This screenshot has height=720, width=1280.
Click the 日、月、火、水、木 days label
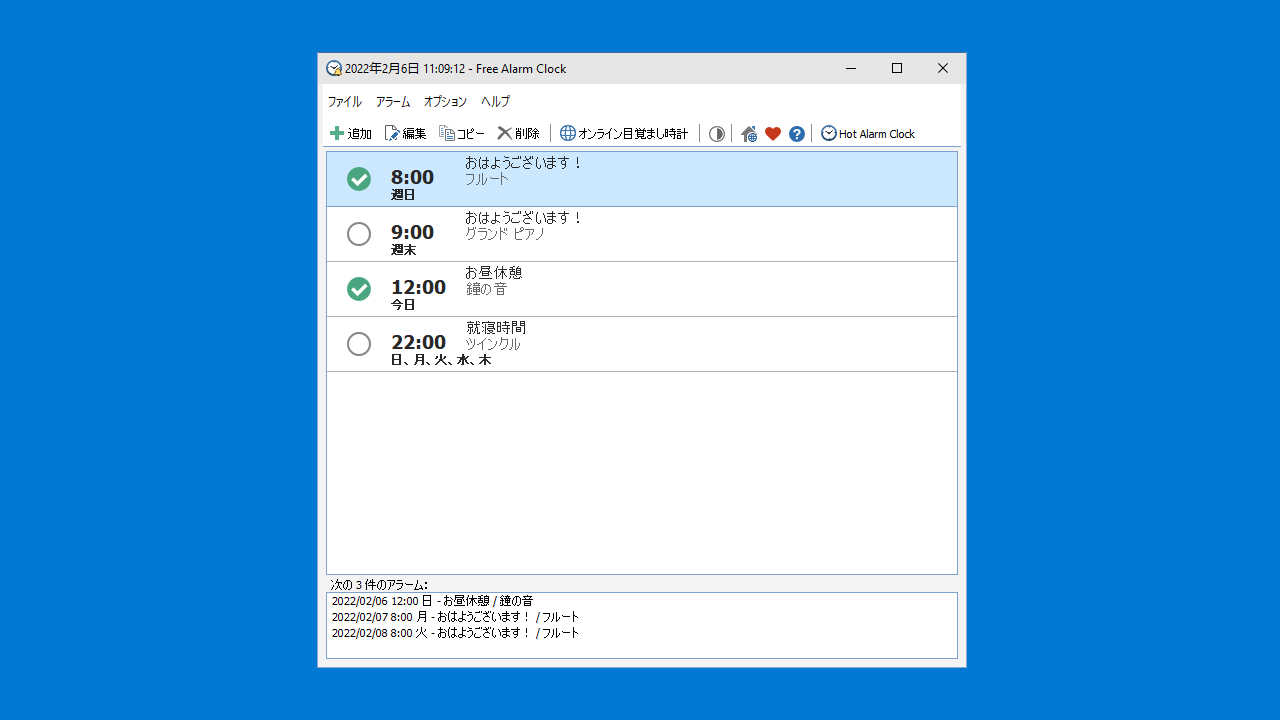click(441, 360)
